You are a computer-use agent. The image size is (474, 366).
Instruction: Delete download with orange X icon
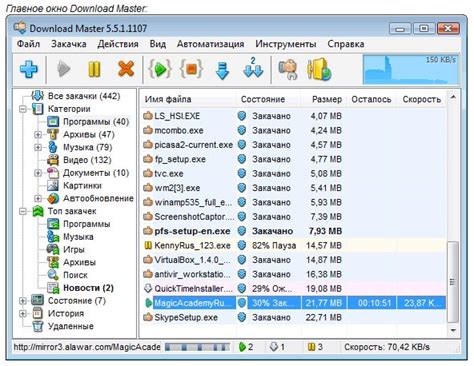point(126,69)
